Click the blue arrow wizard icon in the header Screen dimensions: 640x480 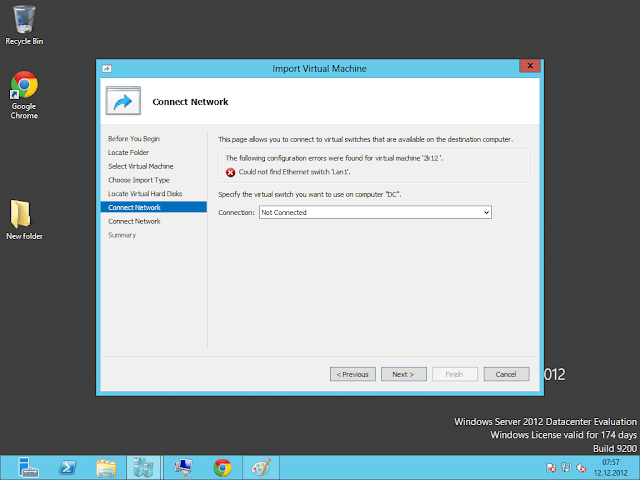click(124, 101)
